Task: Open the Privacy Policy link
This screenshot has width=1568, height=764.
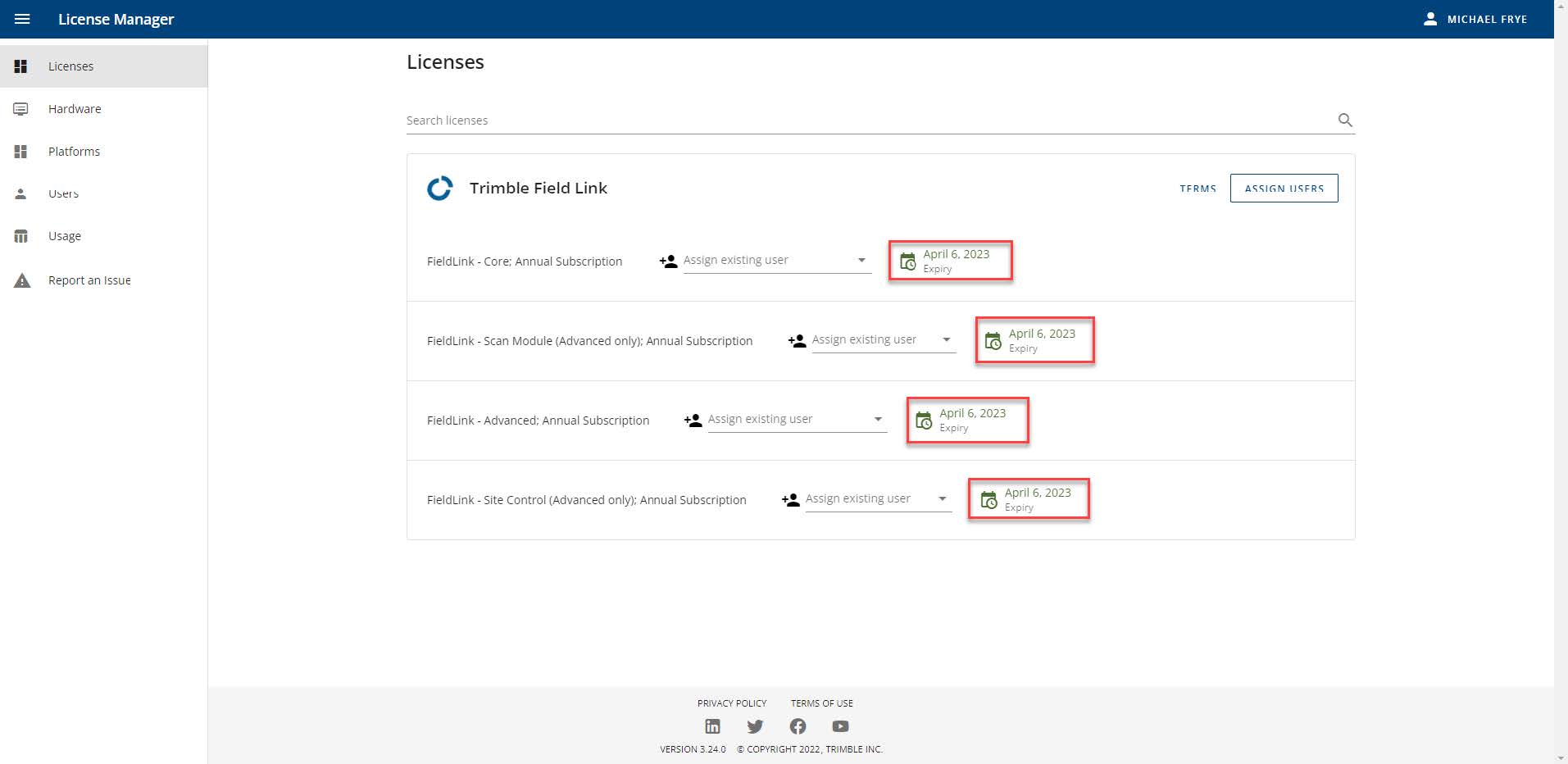Action: pos(731,703)
